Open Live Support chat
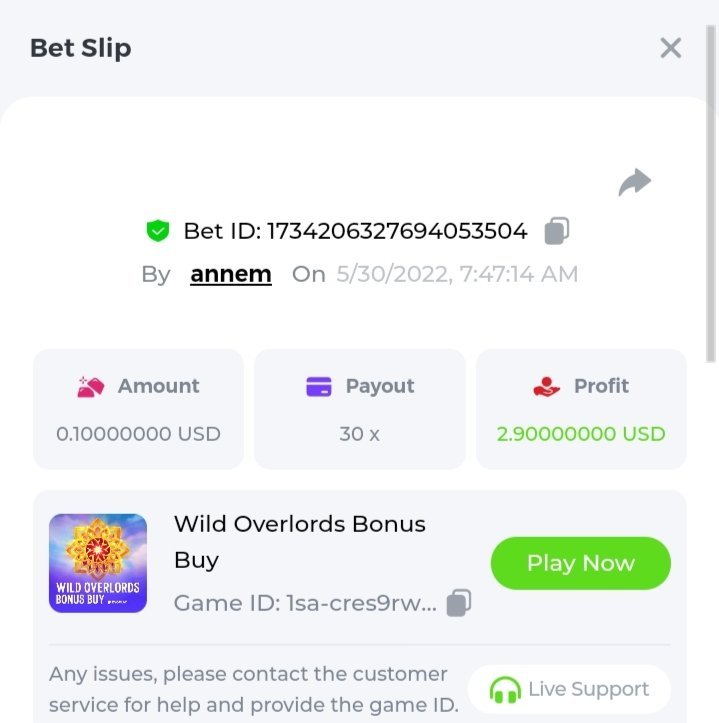 (569, 689)
